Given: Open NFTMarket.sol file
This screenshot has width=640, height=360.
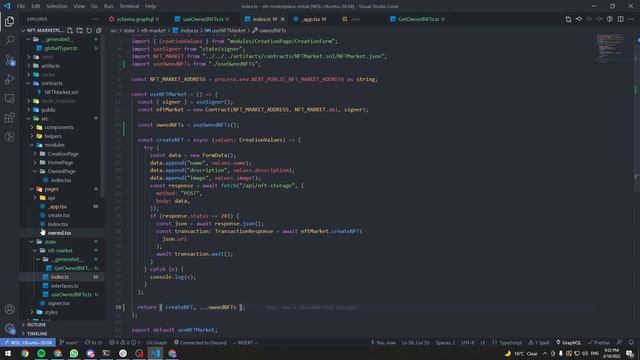Looking at the screenshot, I should click(x=61, y=92).
